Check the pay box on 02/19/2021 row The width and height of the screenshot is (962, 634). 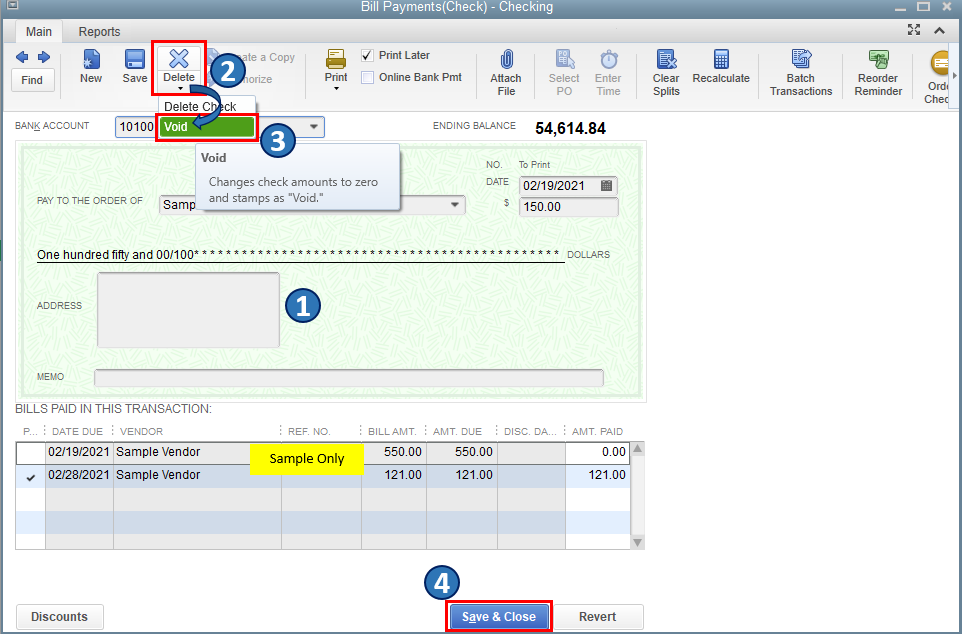[x=31, y=453]
